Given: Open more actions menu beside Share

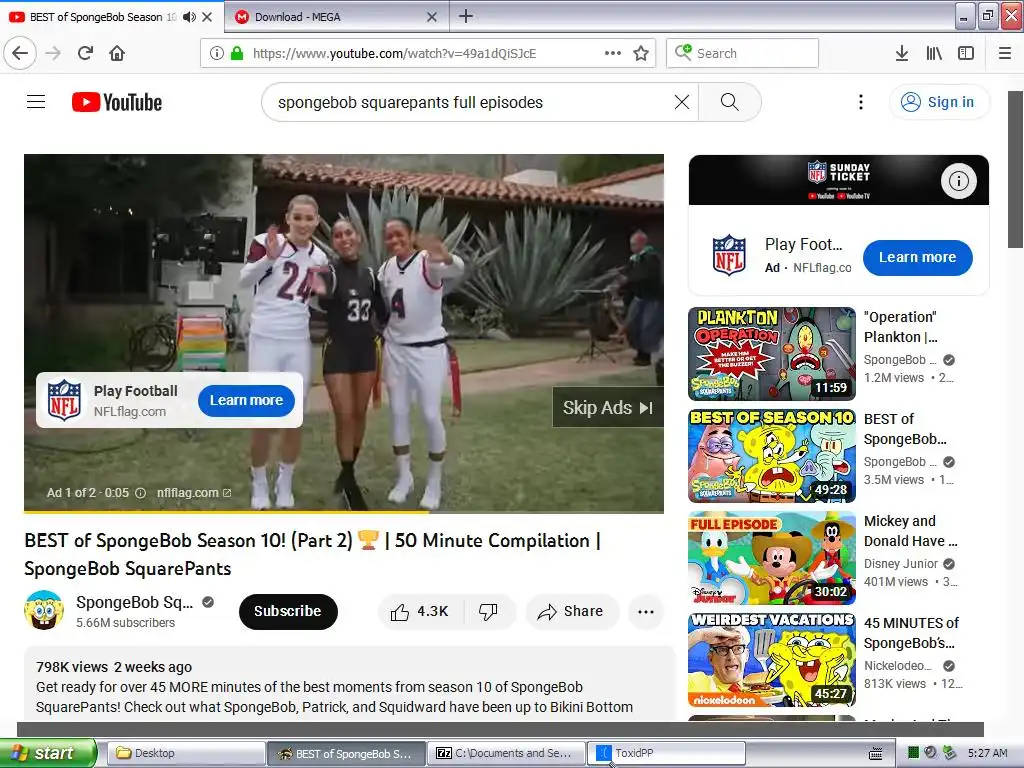Looking at the screenshot, I should [x=646, y=611].
